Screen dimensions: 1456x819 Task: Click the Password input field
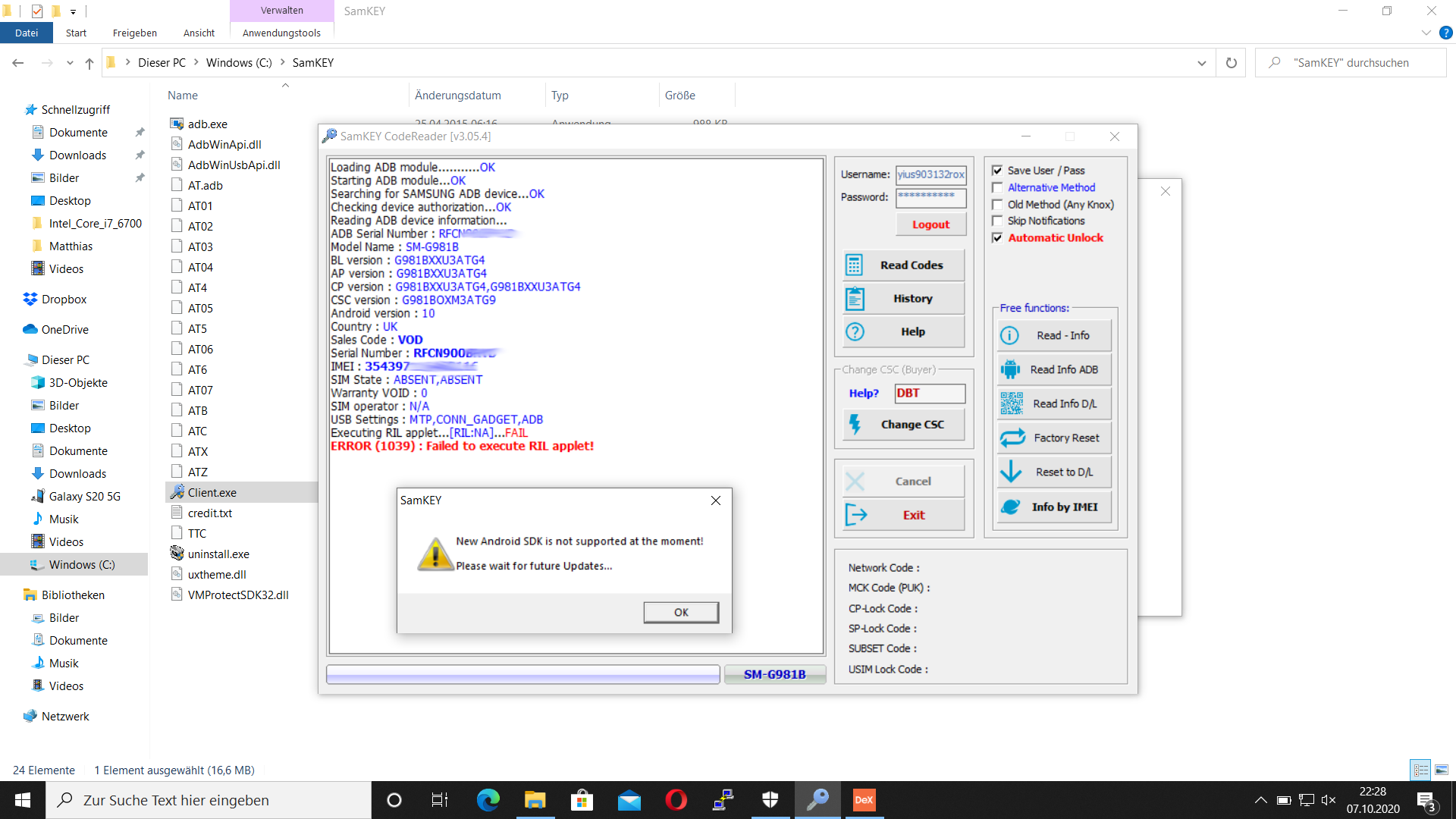930,197
